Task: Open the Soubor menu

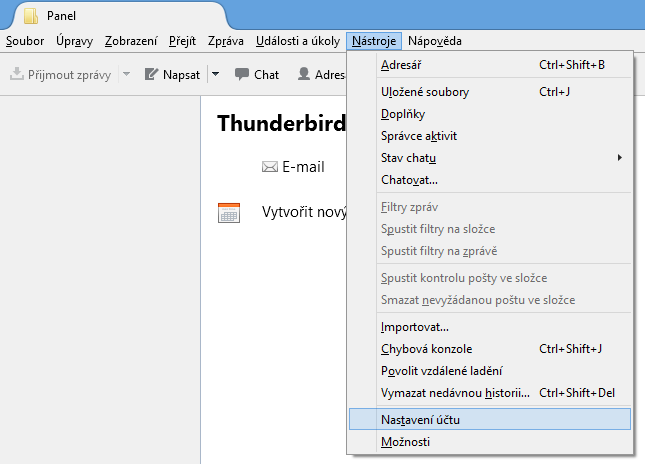Action: point(25,41)
